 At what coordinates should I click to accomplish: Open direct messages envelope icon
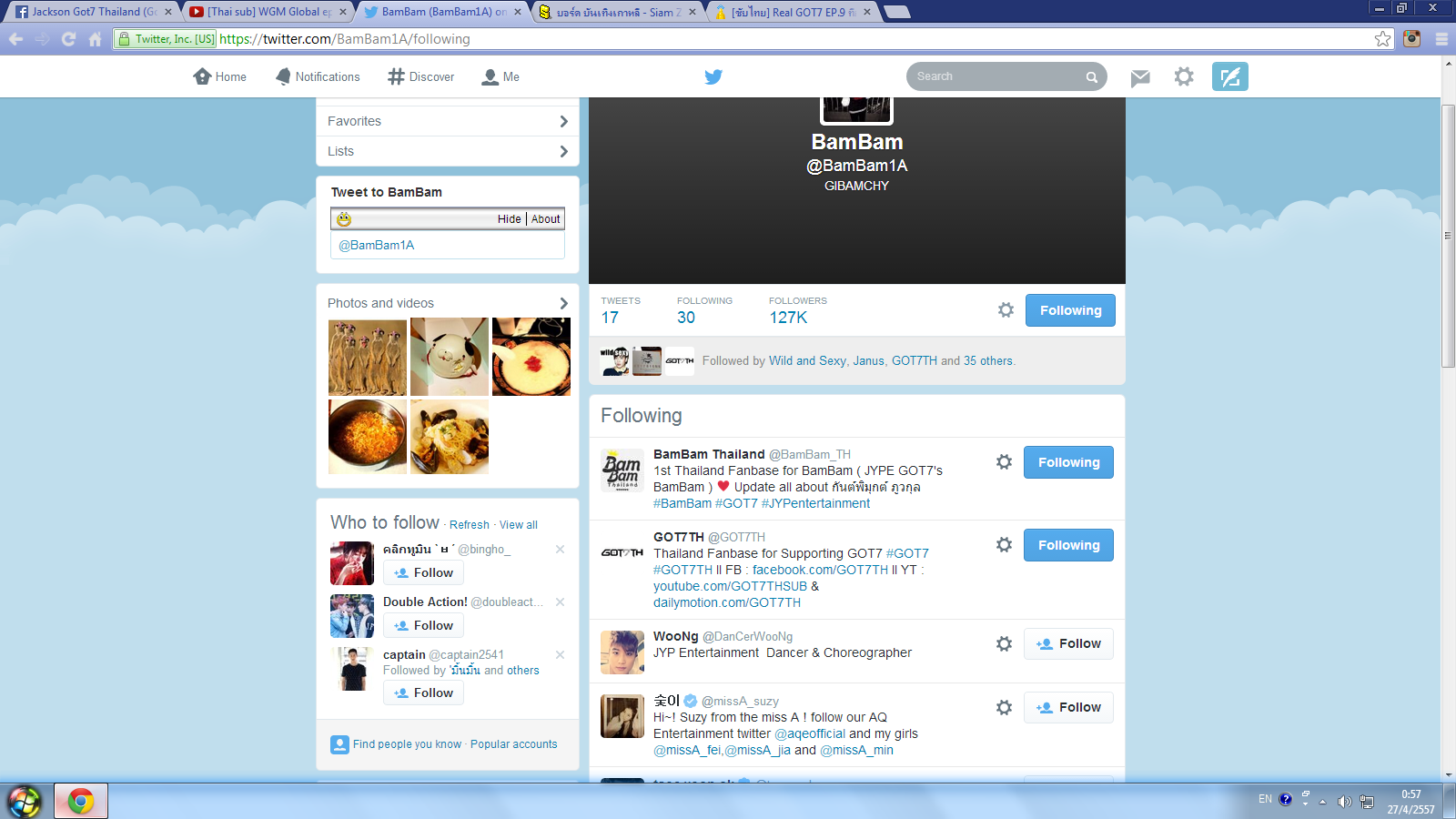click(x=1140, y=77)
